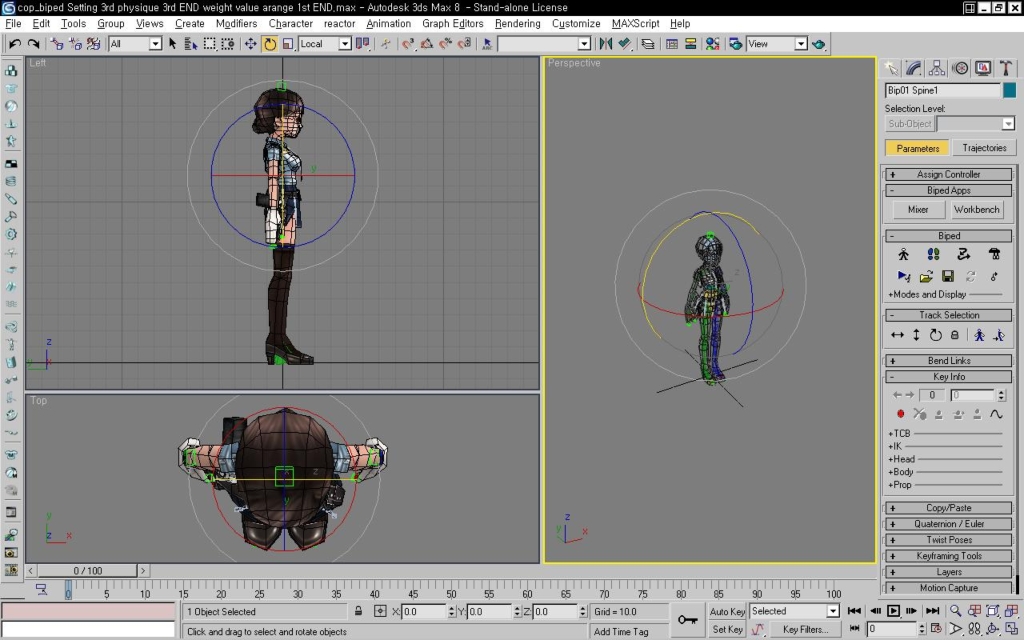Toggle the selection lock padlock in status bar
Screen dimensions: 1024x640
359,611
